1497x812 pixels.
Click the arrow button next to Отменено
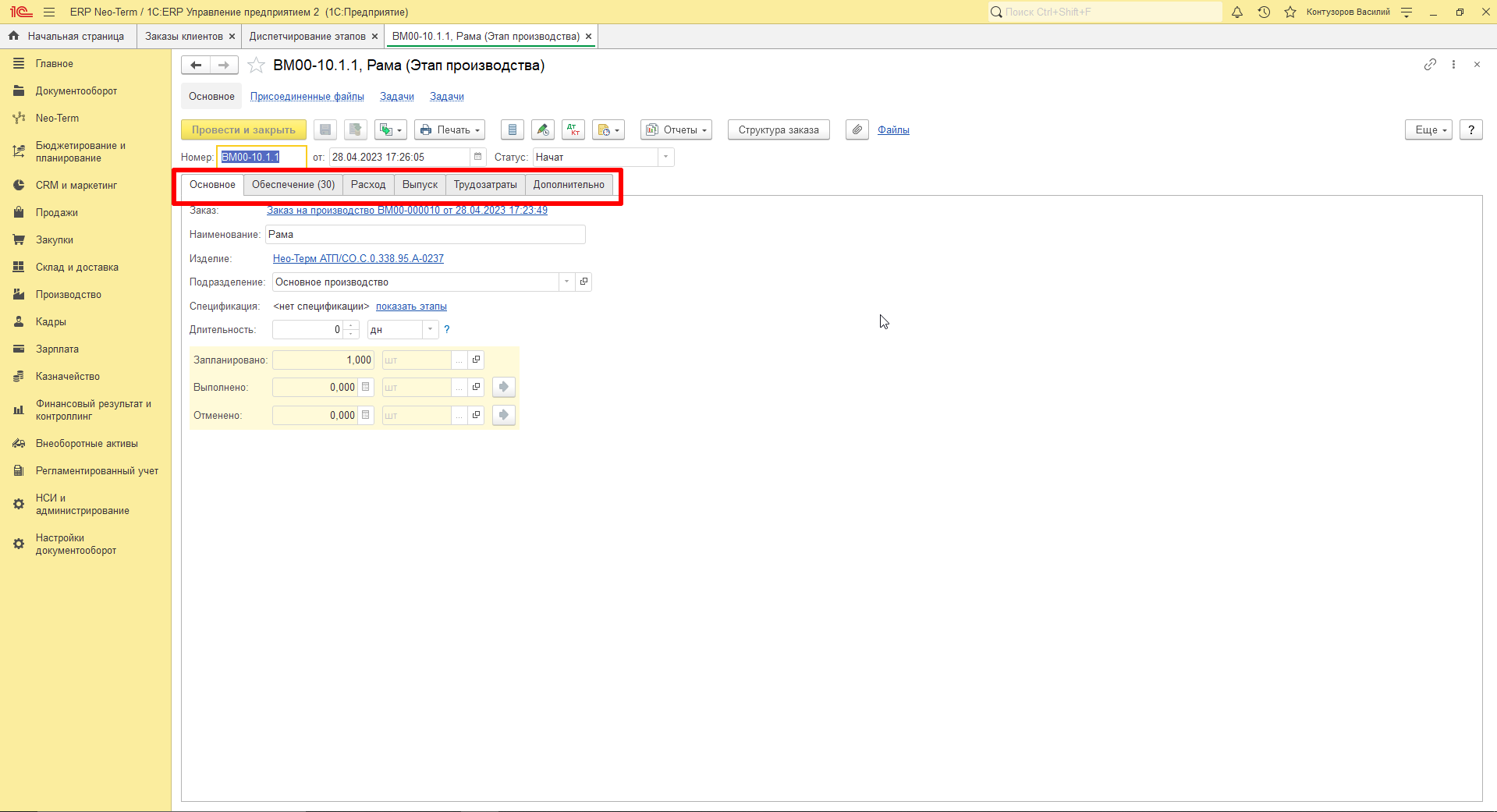pyautogui.click(x=504, y=415)
